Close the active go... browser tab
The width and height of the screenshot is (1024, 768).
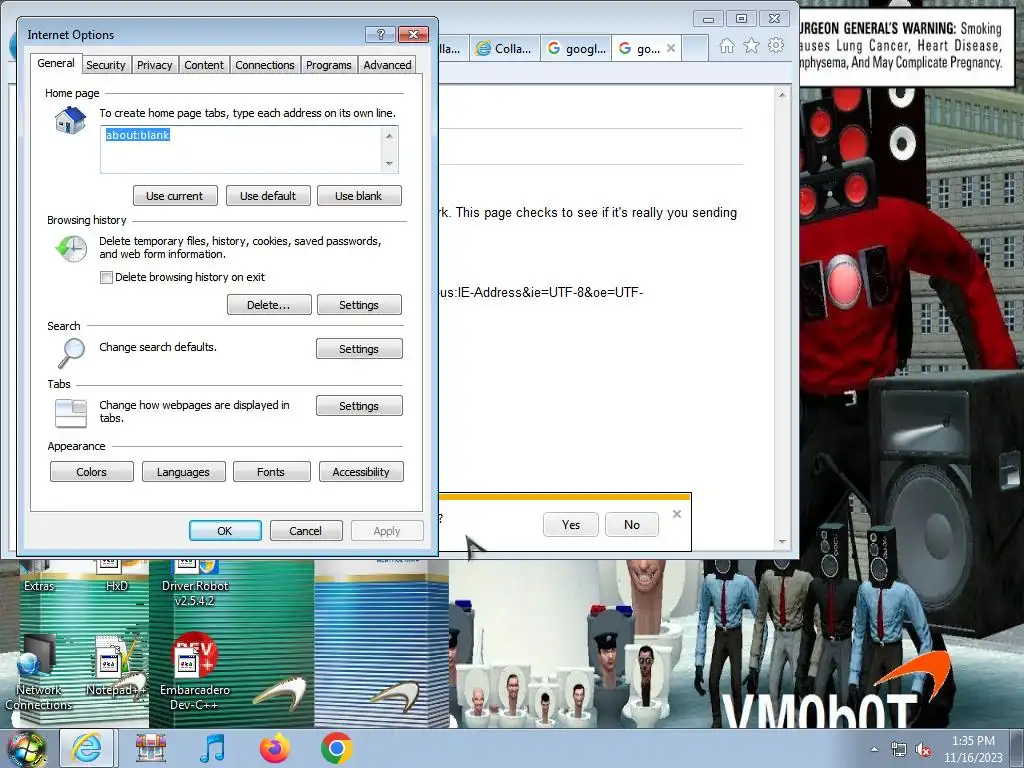(671, 48)
